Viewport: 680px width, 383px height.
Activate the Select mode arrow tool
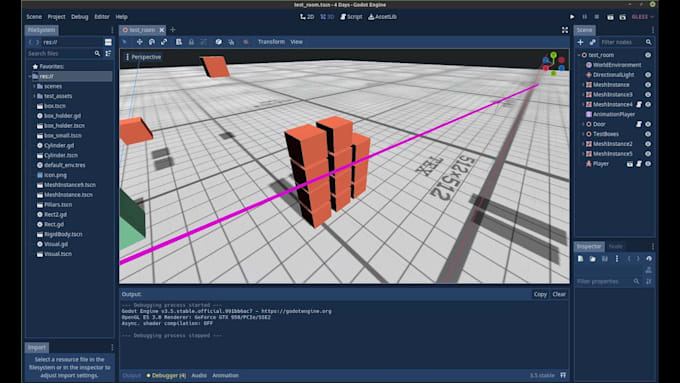coord(124,42)
